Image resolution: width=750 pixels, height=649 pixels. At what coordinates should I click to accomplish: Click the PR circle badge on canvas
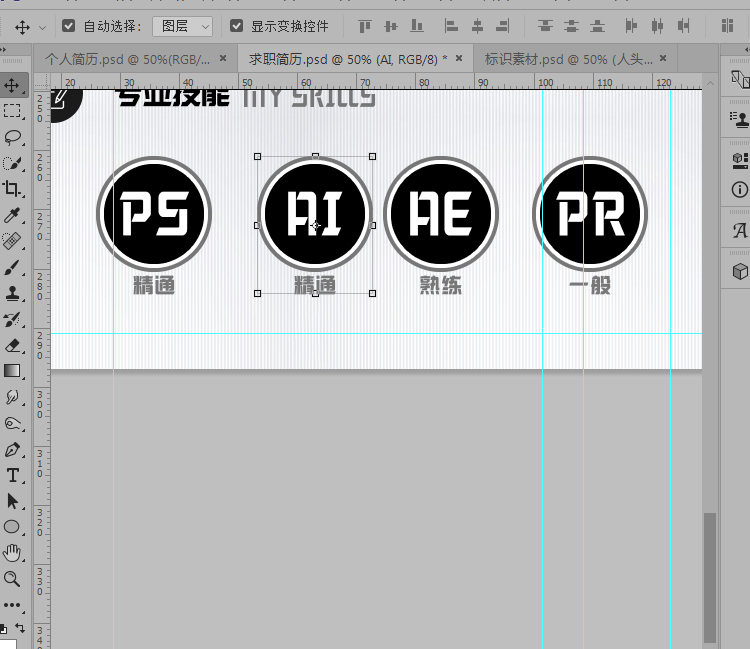point(590,213)
